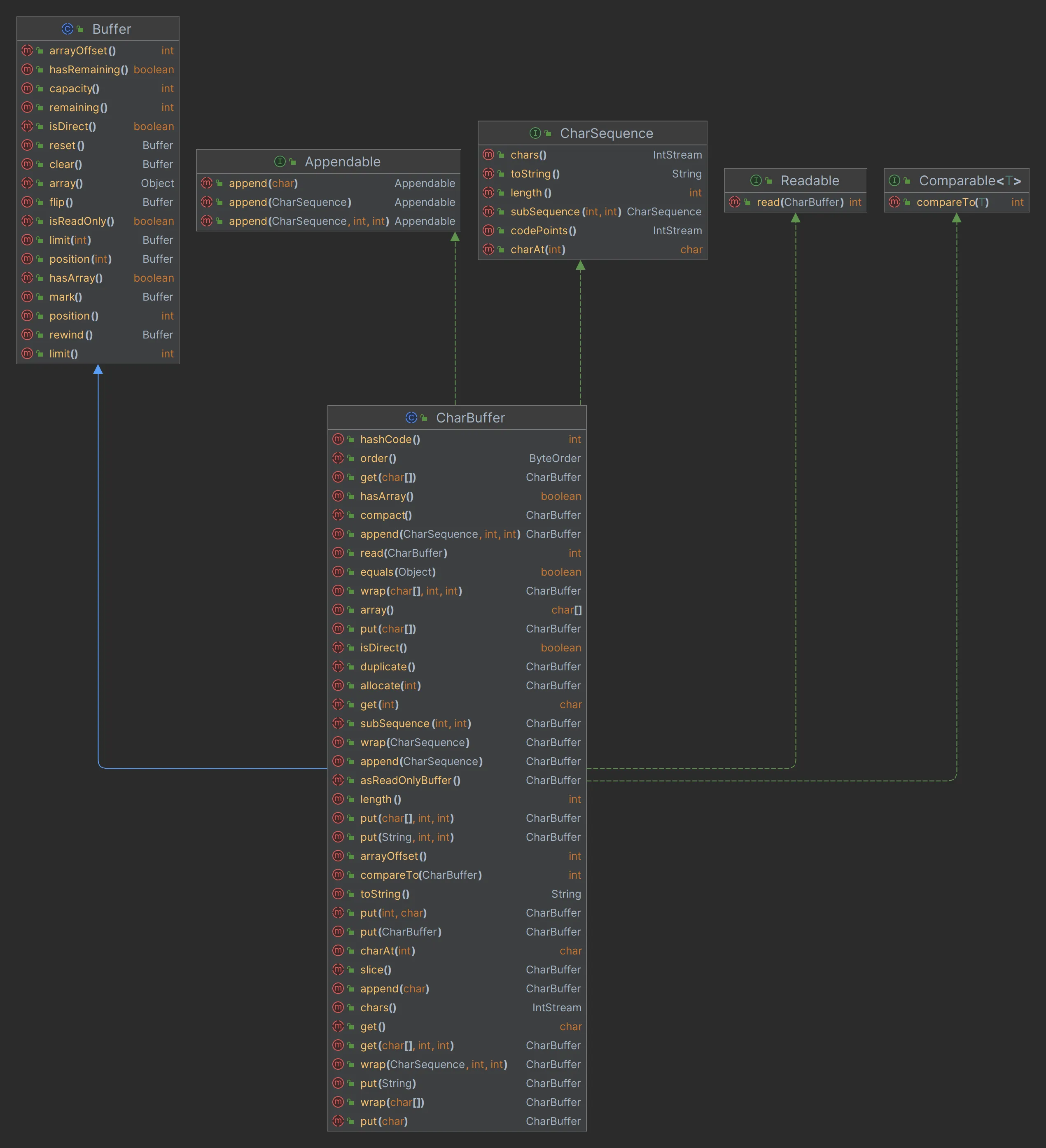Viewport: 1046px width, 1148px height.
Task: Click the method icon next to arrayOffset() in Buffer
Action: [x=27, y=51]
